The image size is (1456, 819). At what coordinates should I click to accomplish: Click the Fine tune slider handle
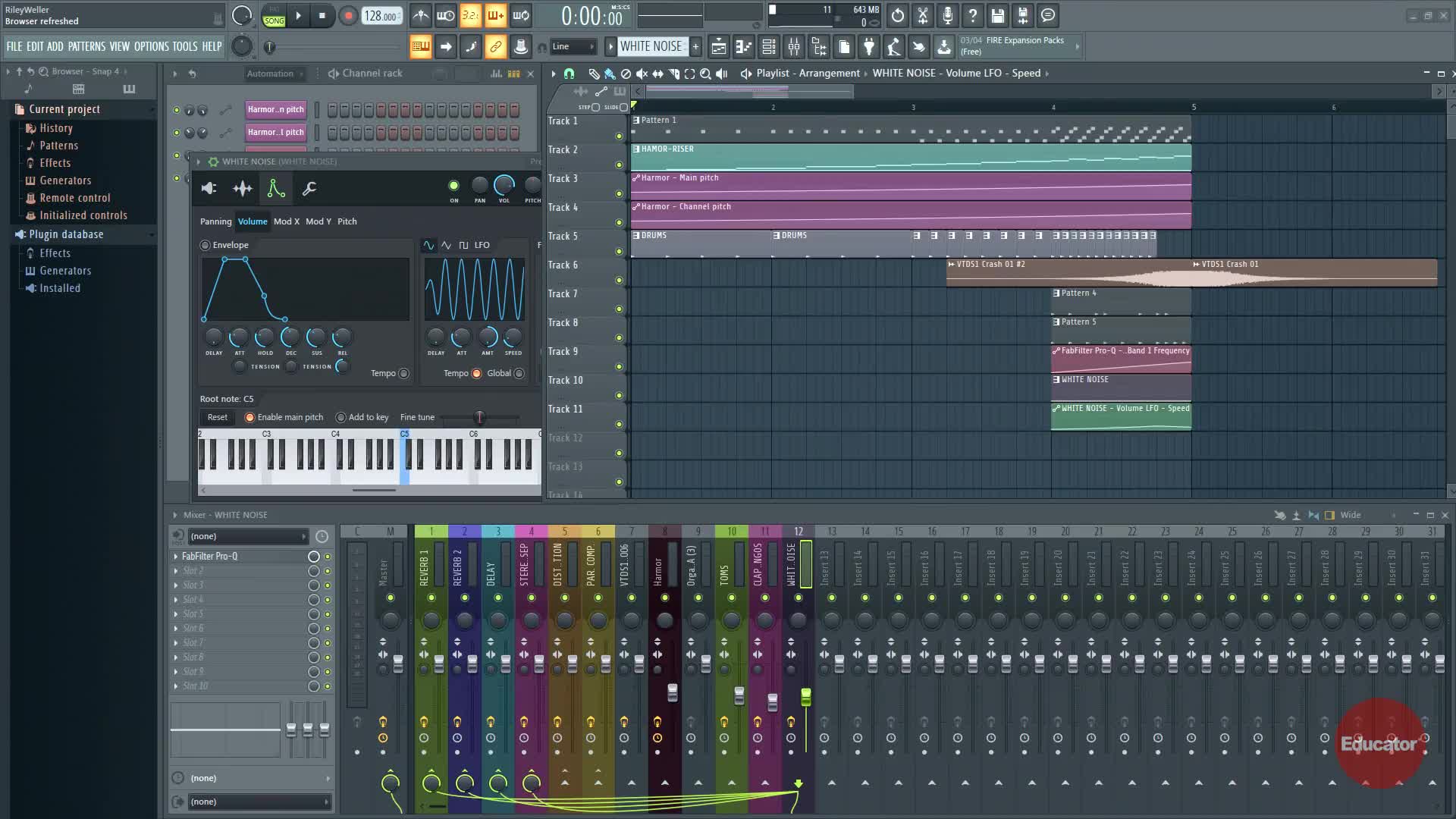479,417
